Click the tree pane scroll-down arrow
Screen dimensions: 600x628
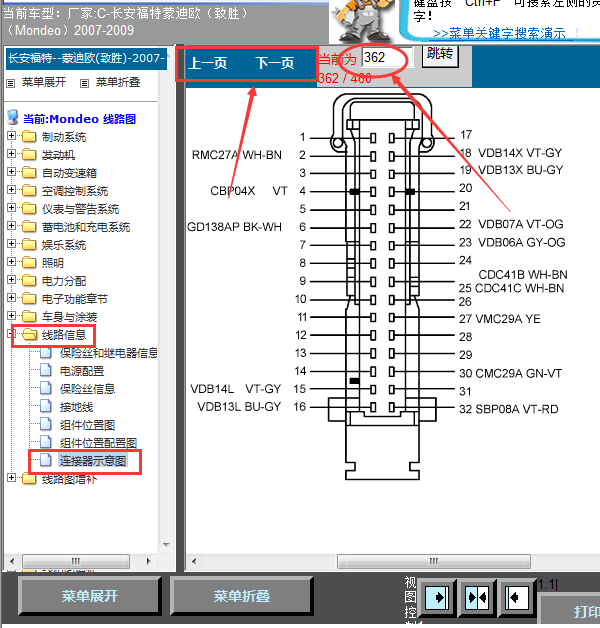pos(167,545)
